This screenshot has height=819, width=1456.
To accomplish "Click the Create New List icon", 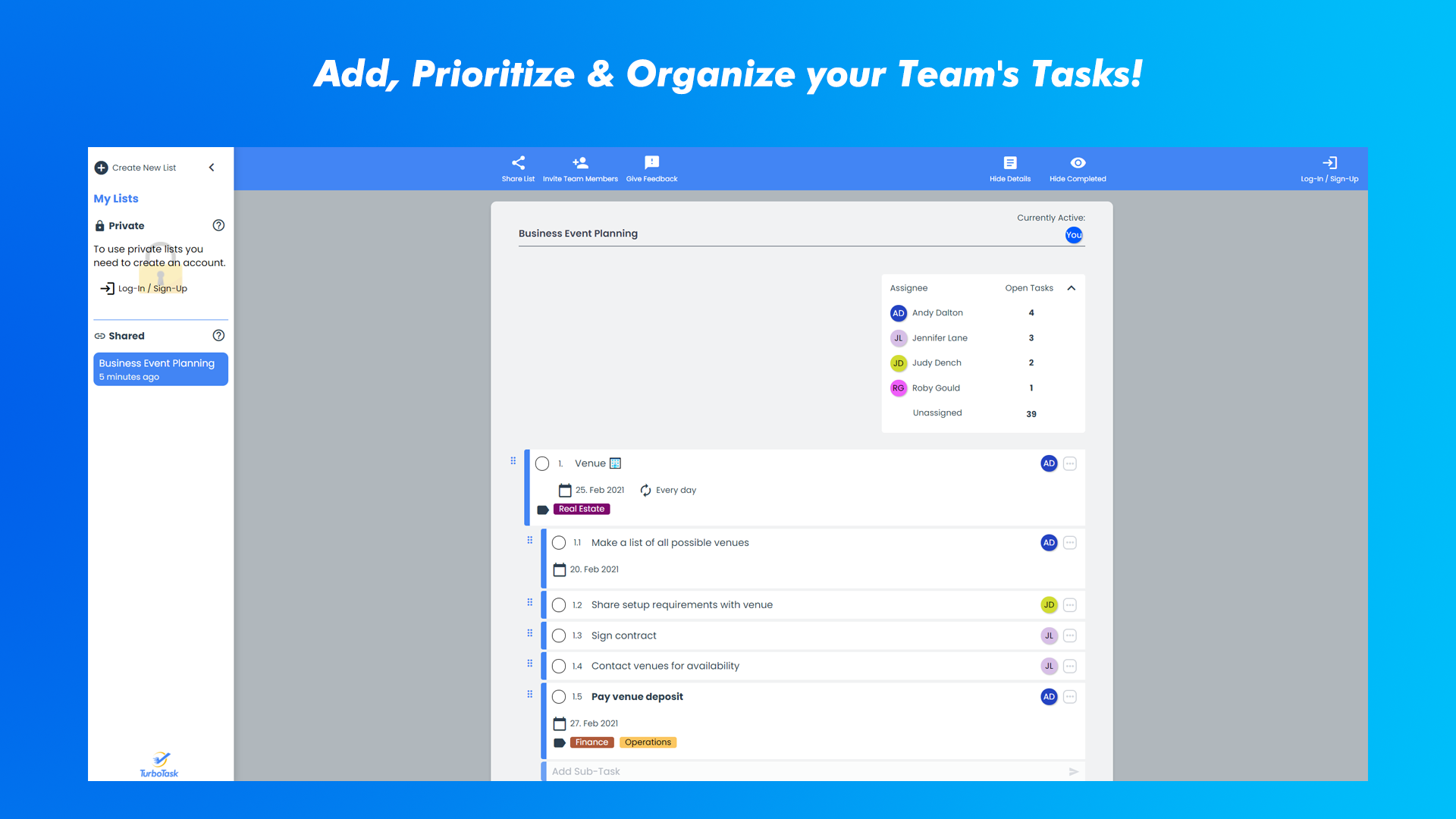I will click(x=101, y=167).
